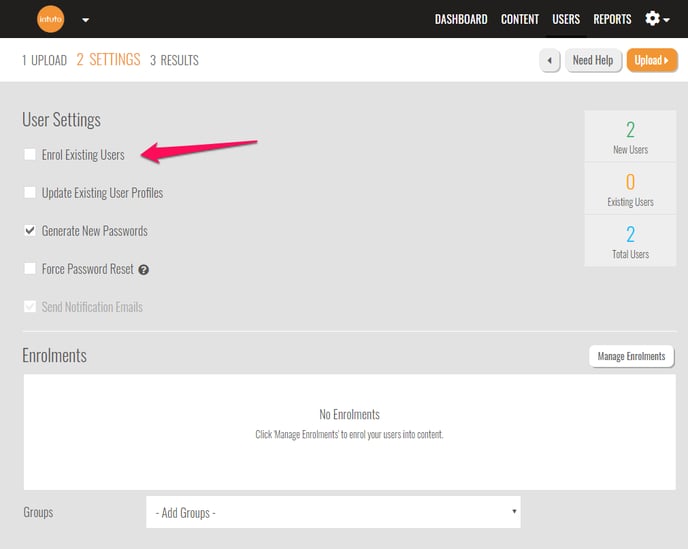The width and height of the screenshot is (688, 549).
Task: Click the Existing Users count tile
Action: (x=630, y=189)
